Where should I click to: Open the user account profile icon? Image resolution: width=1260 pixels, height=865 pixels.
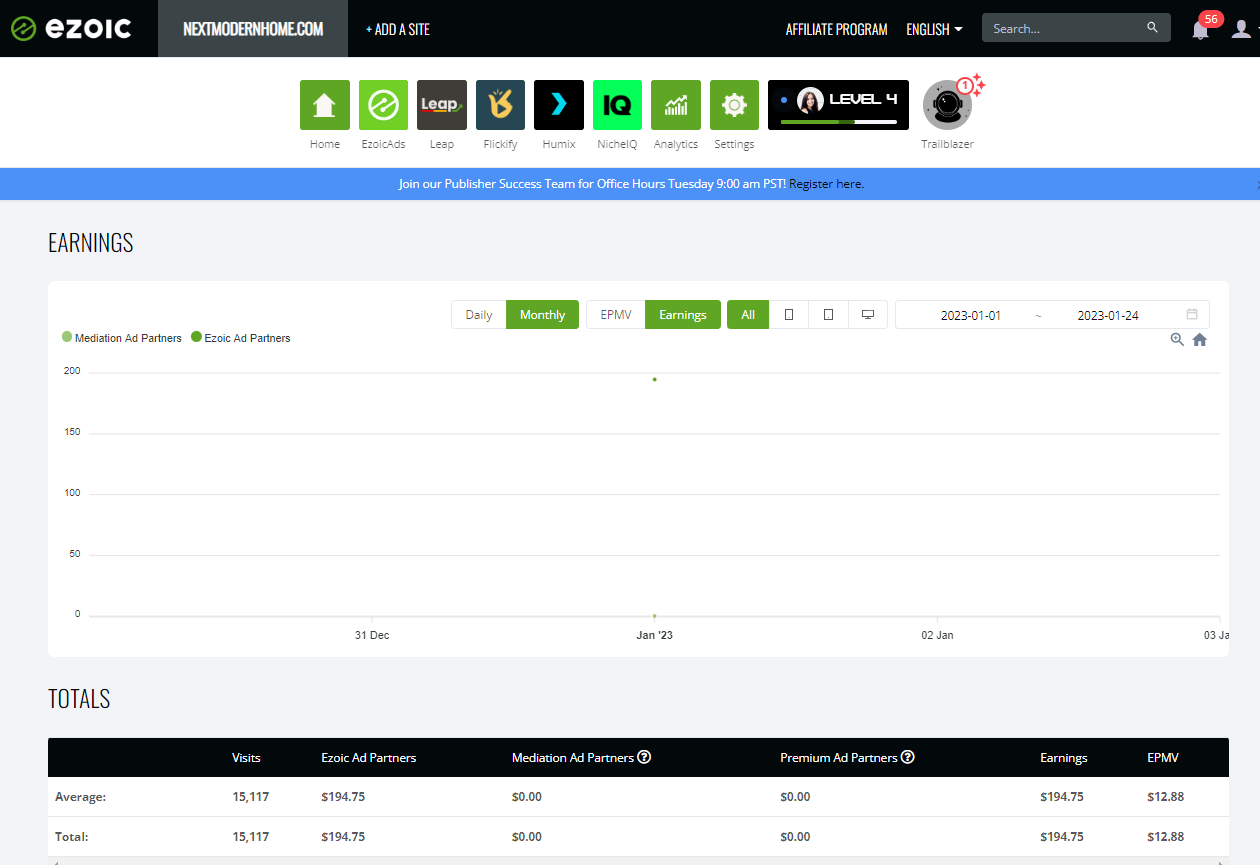coord(1241,29)
